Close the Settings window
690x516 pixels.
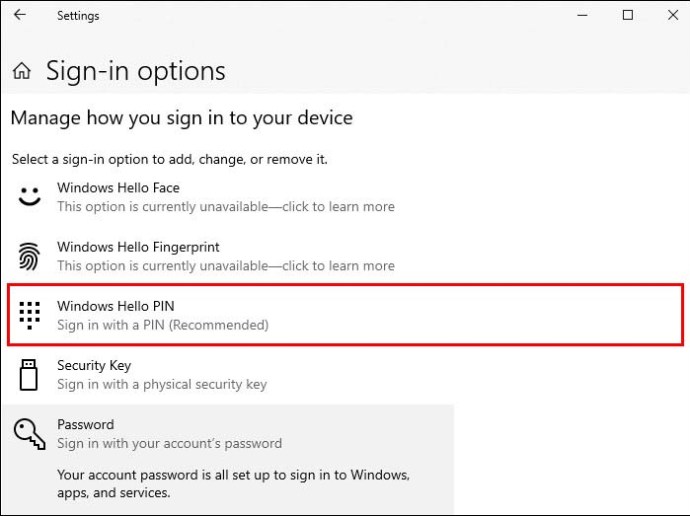(673, 15)
